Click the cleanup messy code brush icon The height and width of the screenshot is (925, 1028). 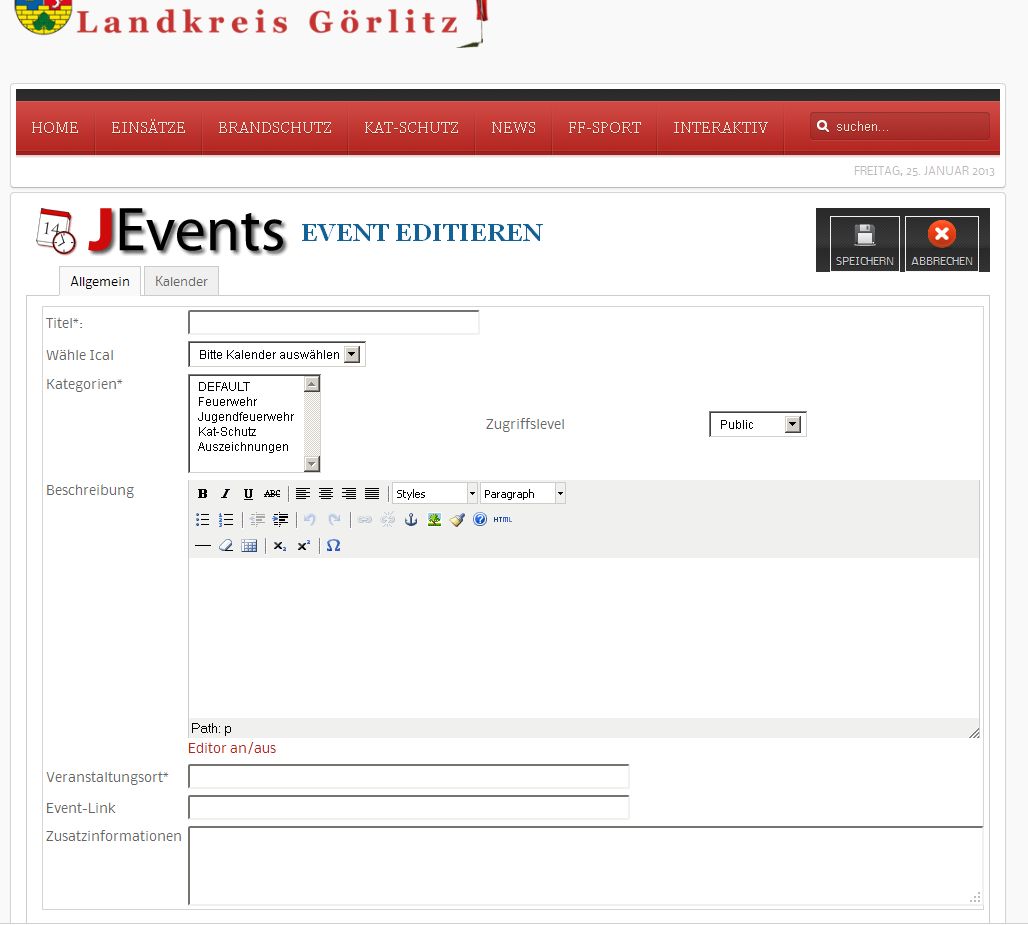coord(457,520)
